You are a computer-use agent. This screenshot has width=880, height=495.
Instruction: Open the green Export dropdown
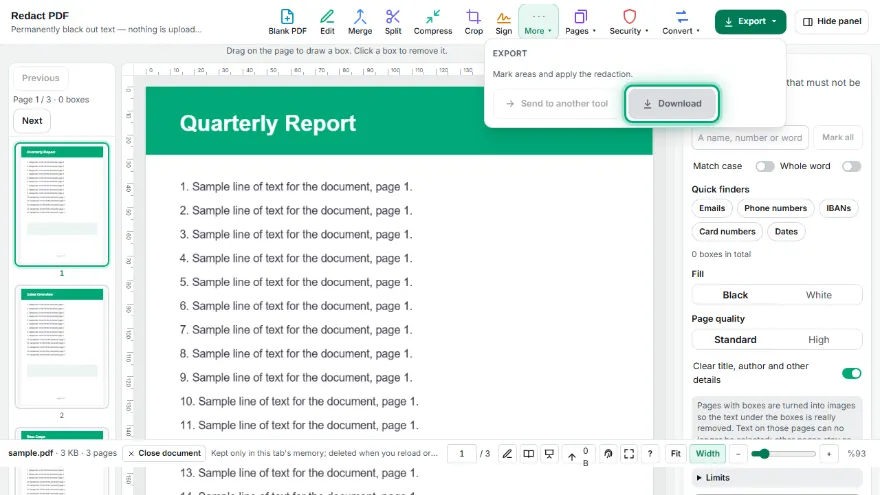click(750, 21)
